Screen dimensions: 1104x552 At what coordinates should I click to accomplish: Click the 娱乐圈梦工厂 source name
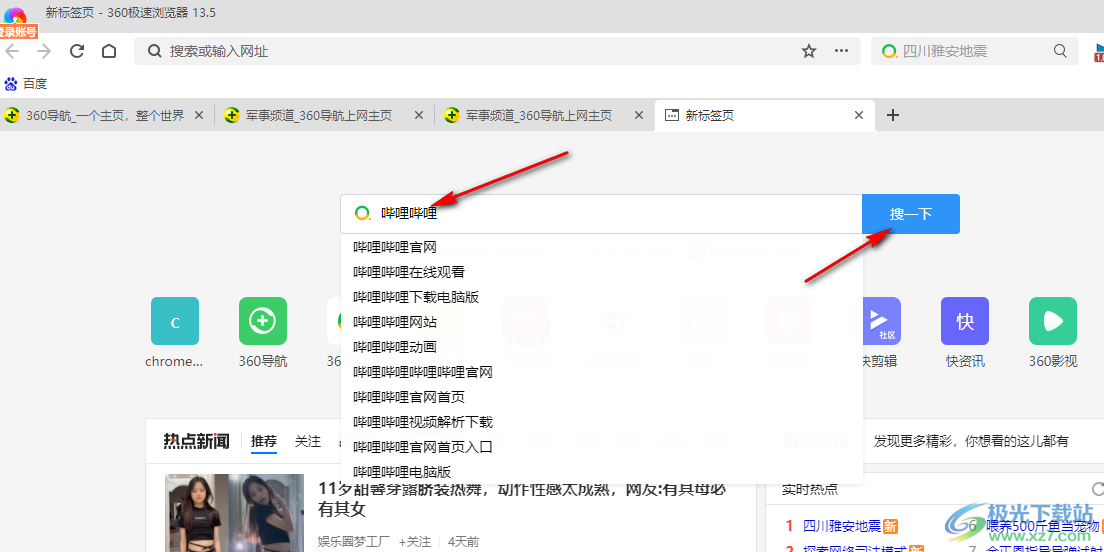(354, 542)
